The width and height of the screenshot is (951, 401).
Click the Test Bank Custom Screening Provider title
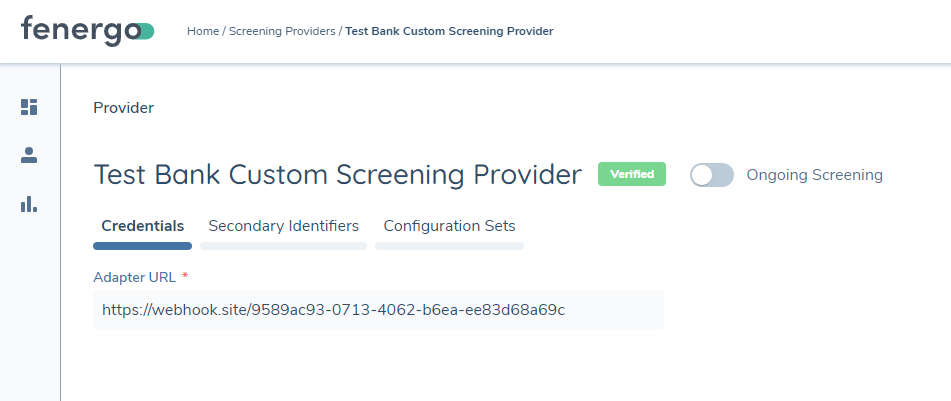[x=337, y=175]
